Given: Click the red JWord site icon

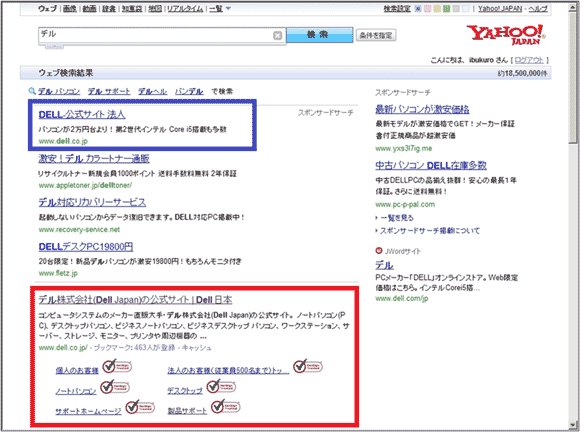Looking at the screenshot, I should coord(378,251).
